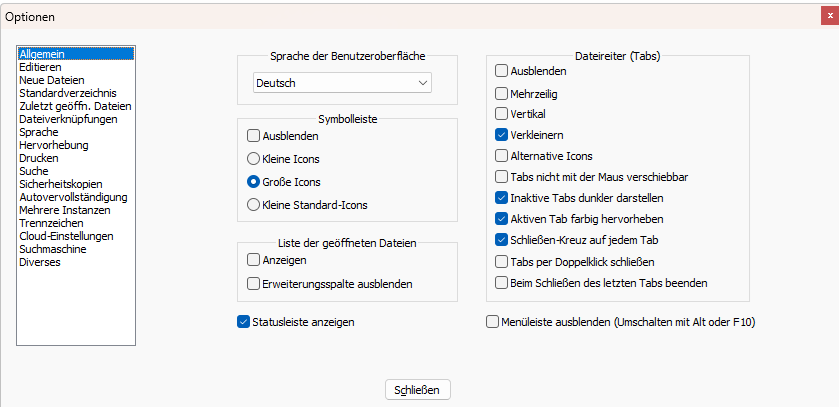Enable Mehrzeilig tabs option
This screenshot has height=407, width=839.
tap(501, 93)
